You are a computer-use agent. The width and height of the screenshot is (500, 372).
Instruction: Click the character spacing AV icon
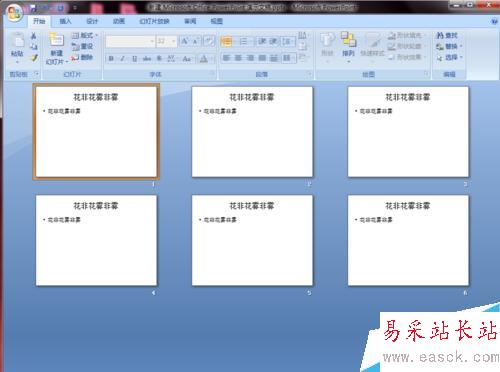[171, 59]
